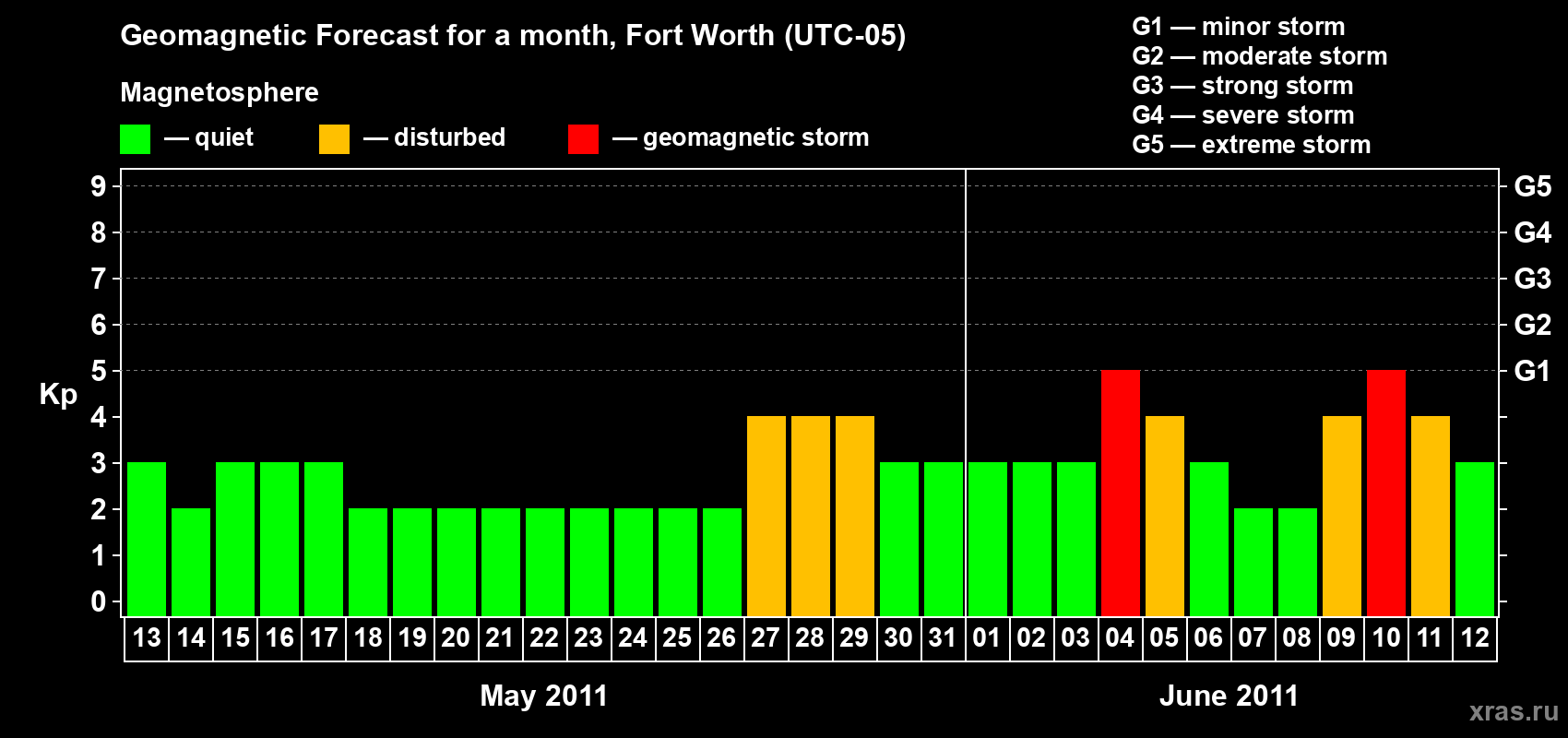Select the orange bar for May 29
Viewport: 1568px width, 738px height.
tap(855, 516)
